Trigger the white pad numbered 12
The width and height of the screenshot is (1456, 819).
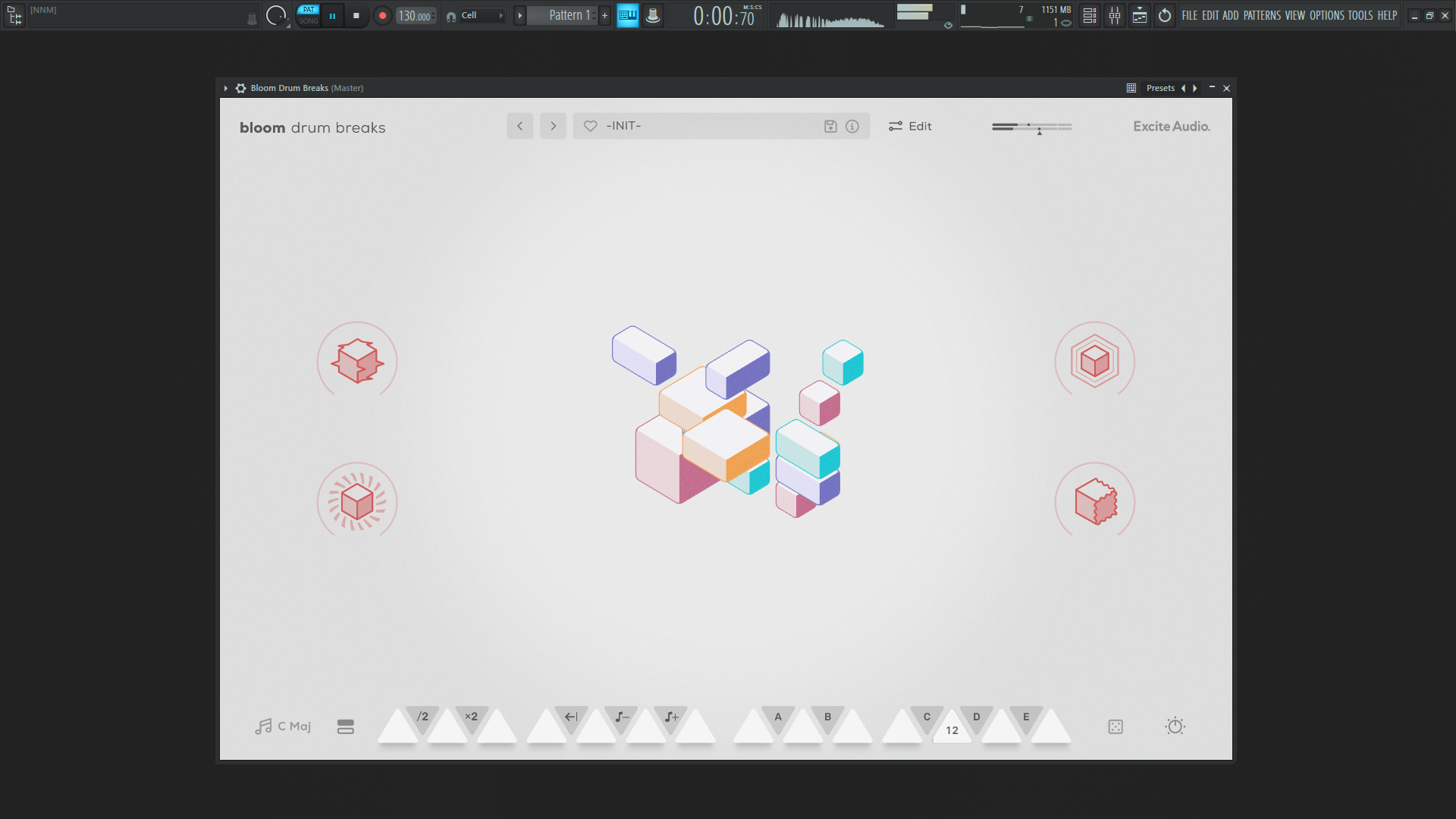[x=952, y=730]
